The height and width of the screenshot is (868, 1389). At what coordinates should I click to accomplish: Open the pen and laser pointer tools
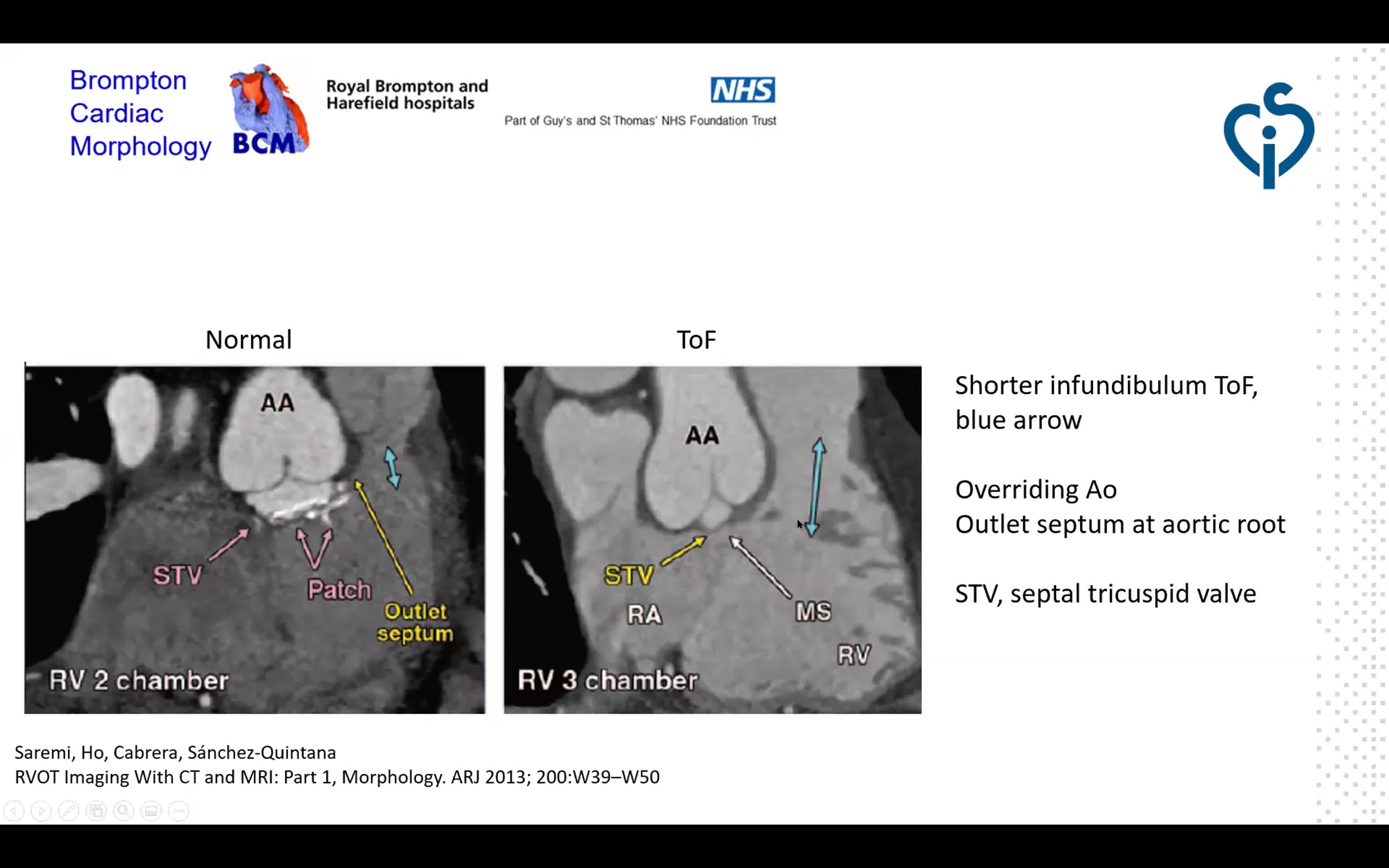point(69,811)
